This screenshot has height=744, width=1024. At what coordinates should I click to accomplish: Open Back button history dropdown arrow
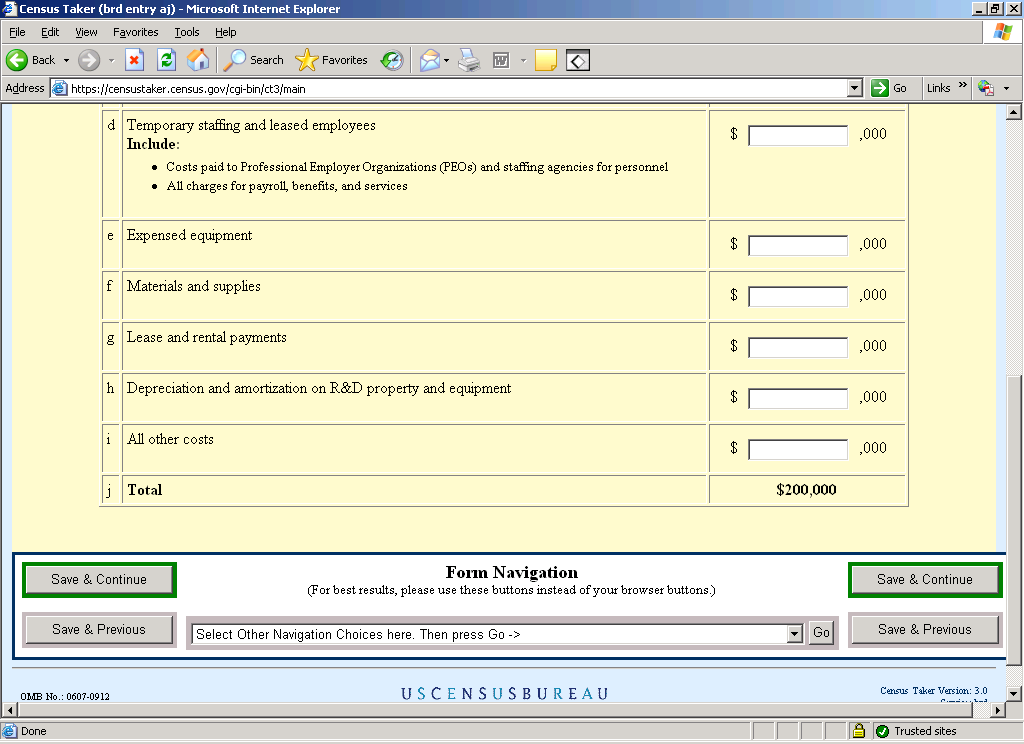[x=66, y=60]
